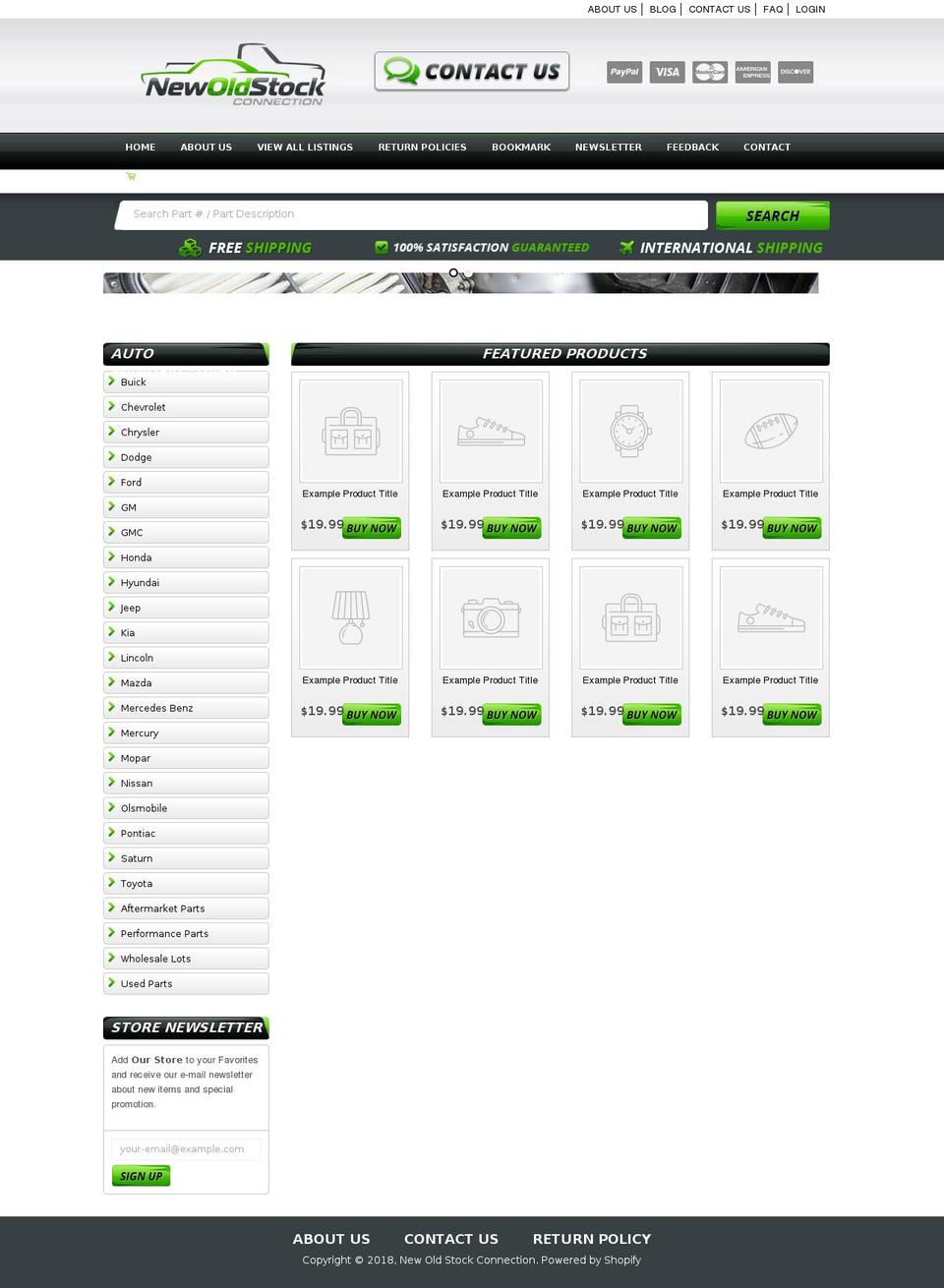
Task: Click the international shipping airplane icon
Action: point(626,248)
